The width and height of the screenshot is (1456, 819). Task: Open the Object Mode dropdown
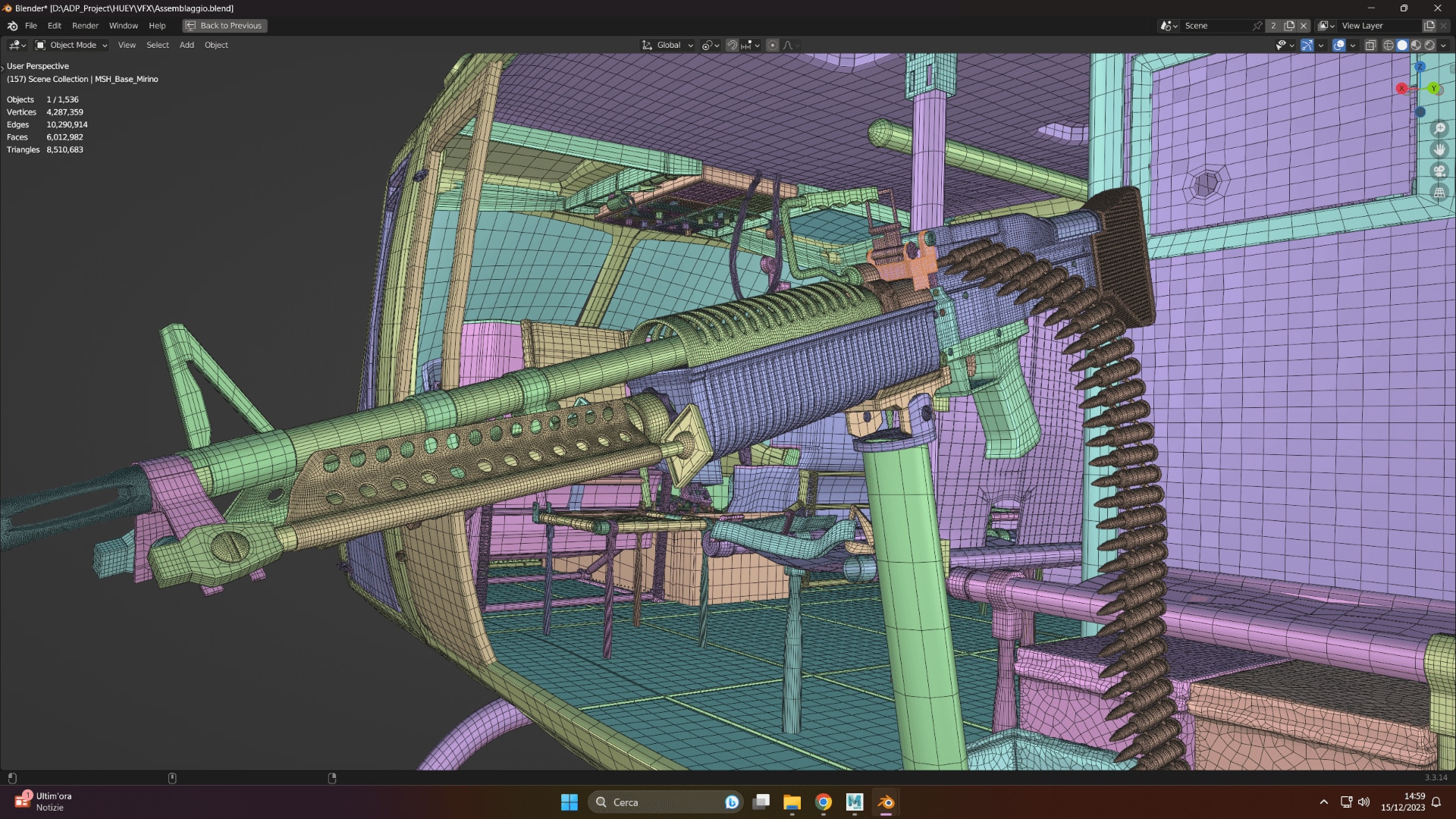pyautogui.click(x=72, y=45)
